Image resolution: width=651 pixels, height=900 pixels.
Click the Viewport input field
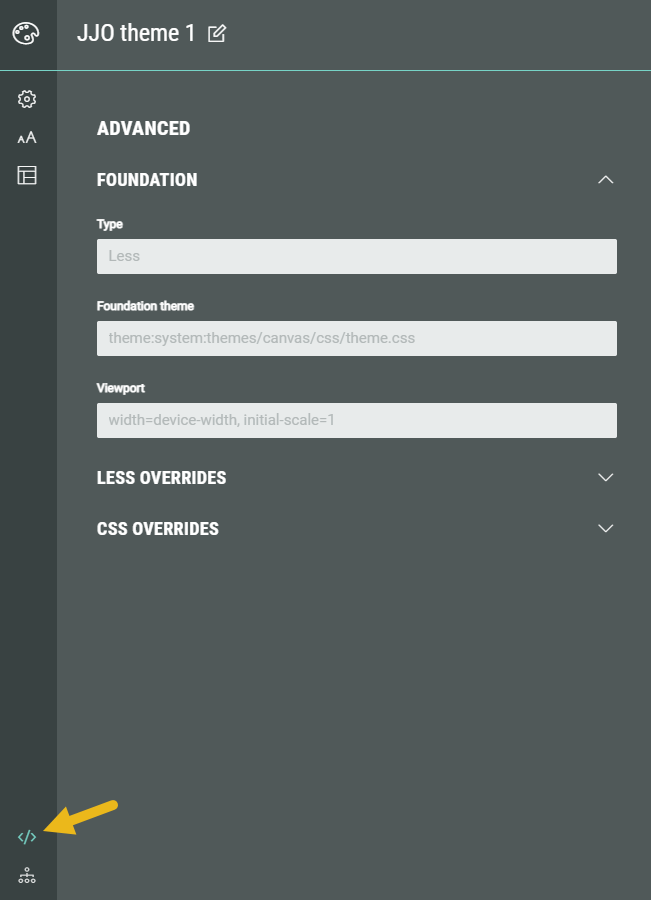356,420
